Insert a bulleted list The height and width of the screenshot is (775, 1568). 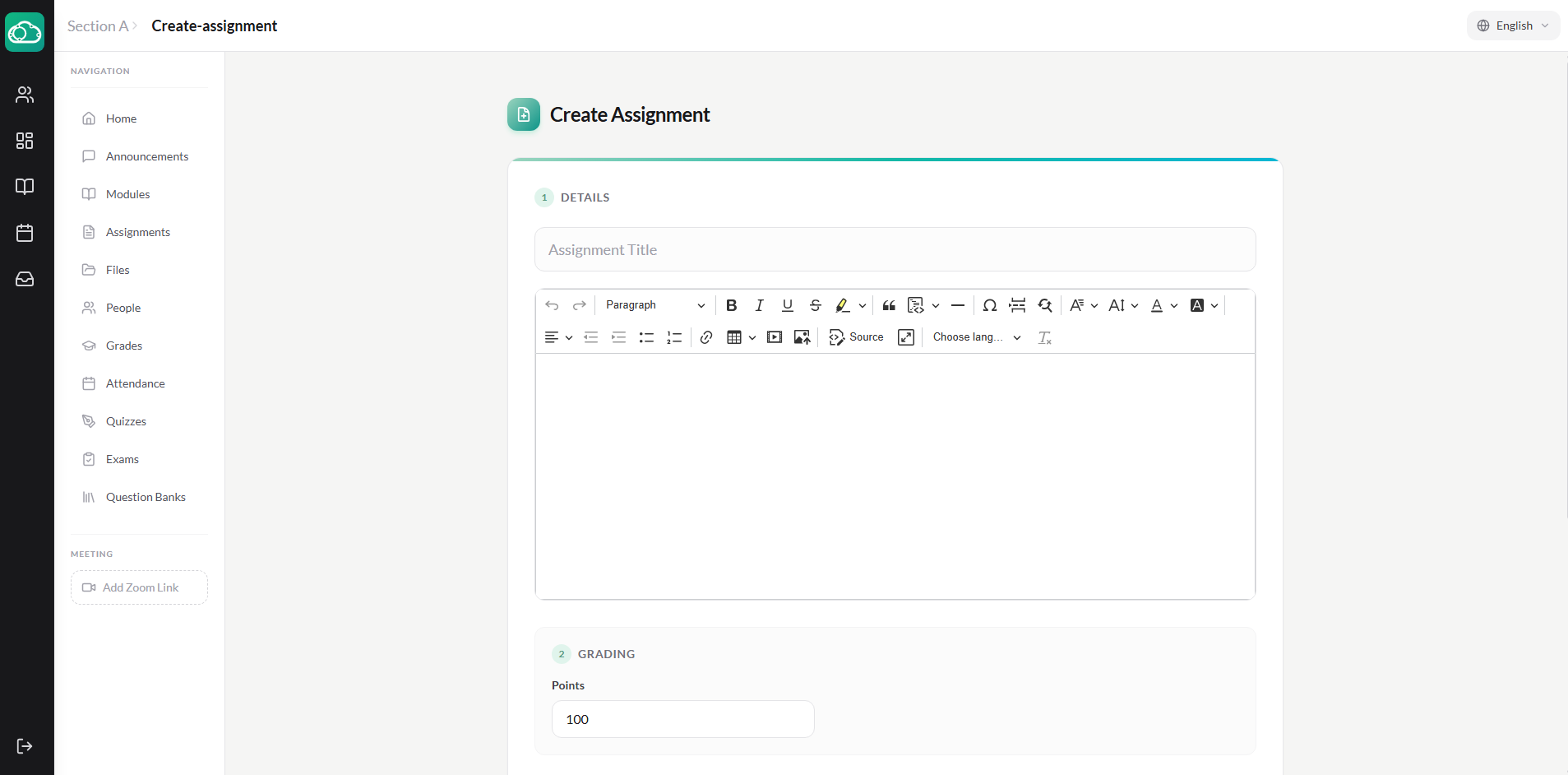pyautogui.click(x=647, y=337)
